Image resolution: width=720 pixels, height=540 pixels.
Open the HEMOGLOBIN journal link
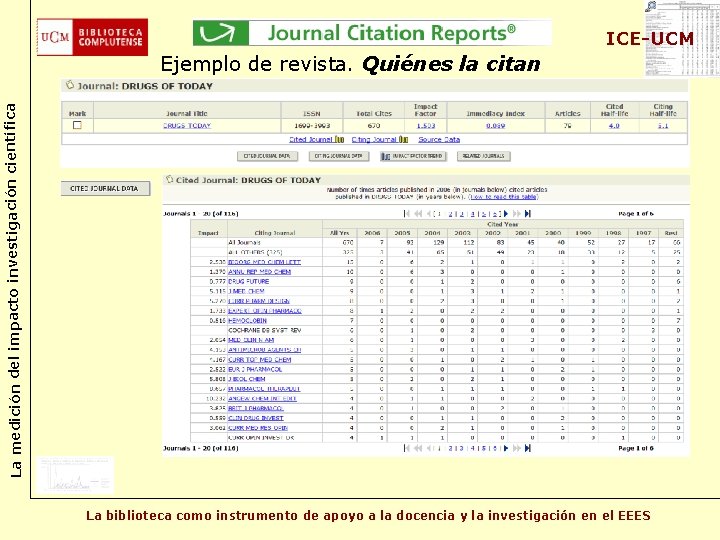(x=247, y=321)
